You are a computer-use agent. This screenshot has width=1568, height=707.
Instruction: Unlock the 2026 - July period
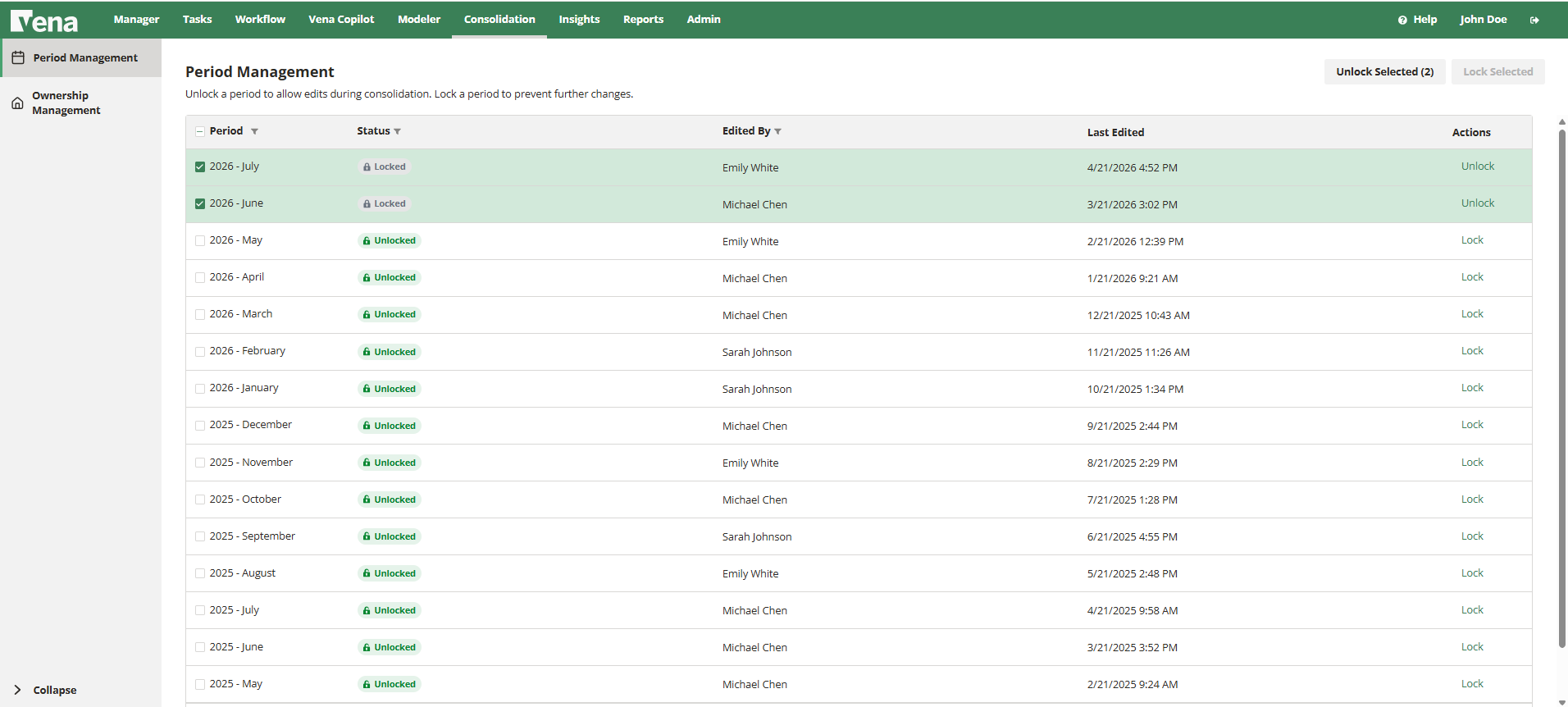pos(1477,166)
